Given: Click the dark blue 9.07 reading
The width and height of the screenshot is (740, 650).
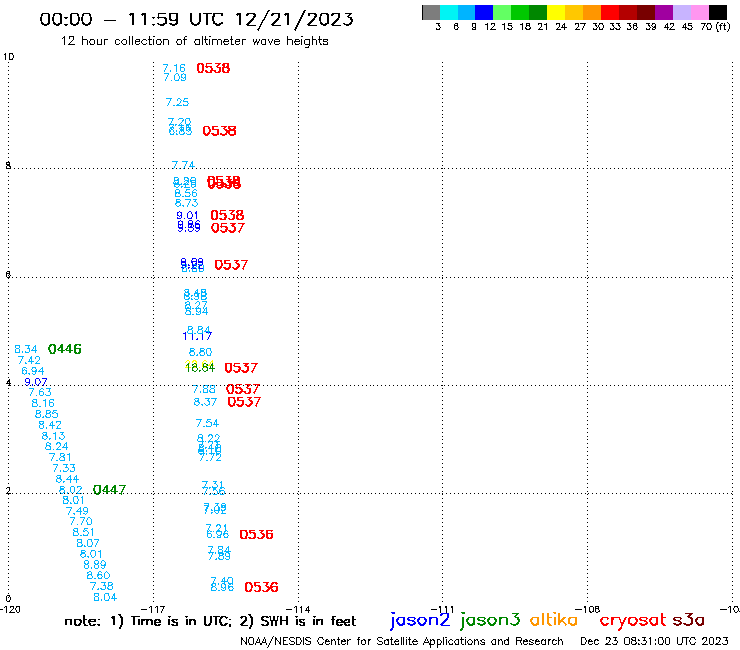Looking at the screenshot, I should (x=36, y=382).
